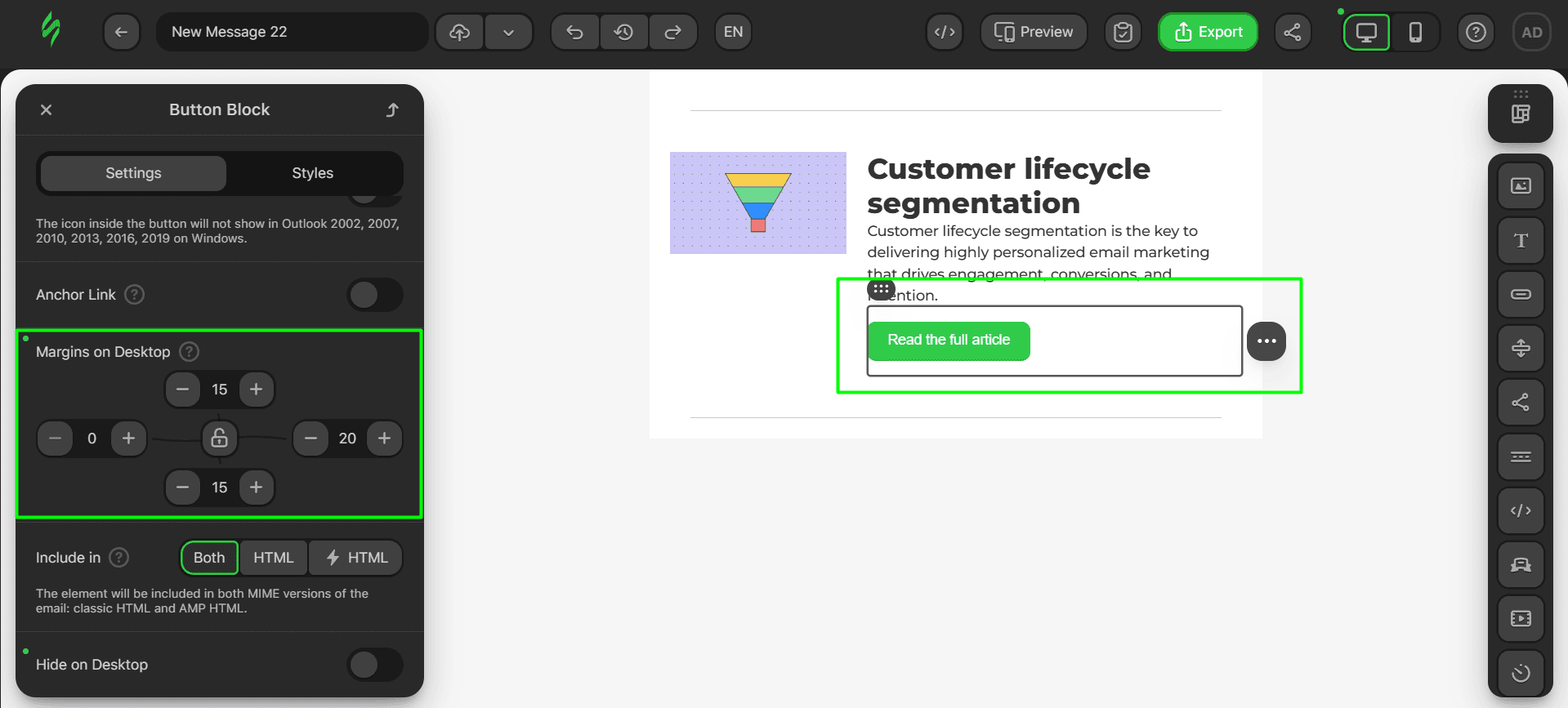The height and width of the screenshot is (708, 1568).
Task: Click the redo arrow icon
Action: (672, 33)
